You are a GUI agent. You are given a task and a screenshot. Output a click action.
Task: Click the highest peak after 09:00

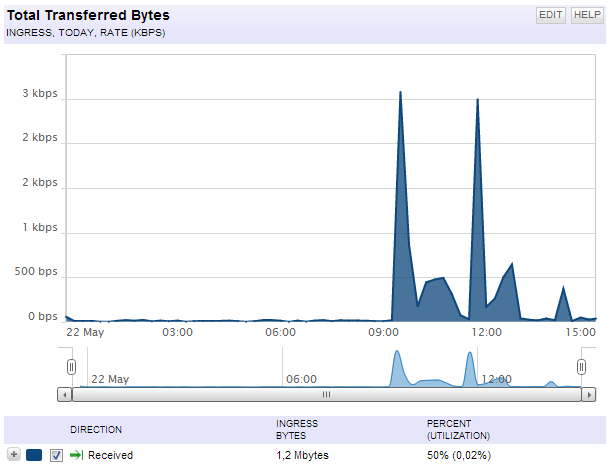(400, 93)
